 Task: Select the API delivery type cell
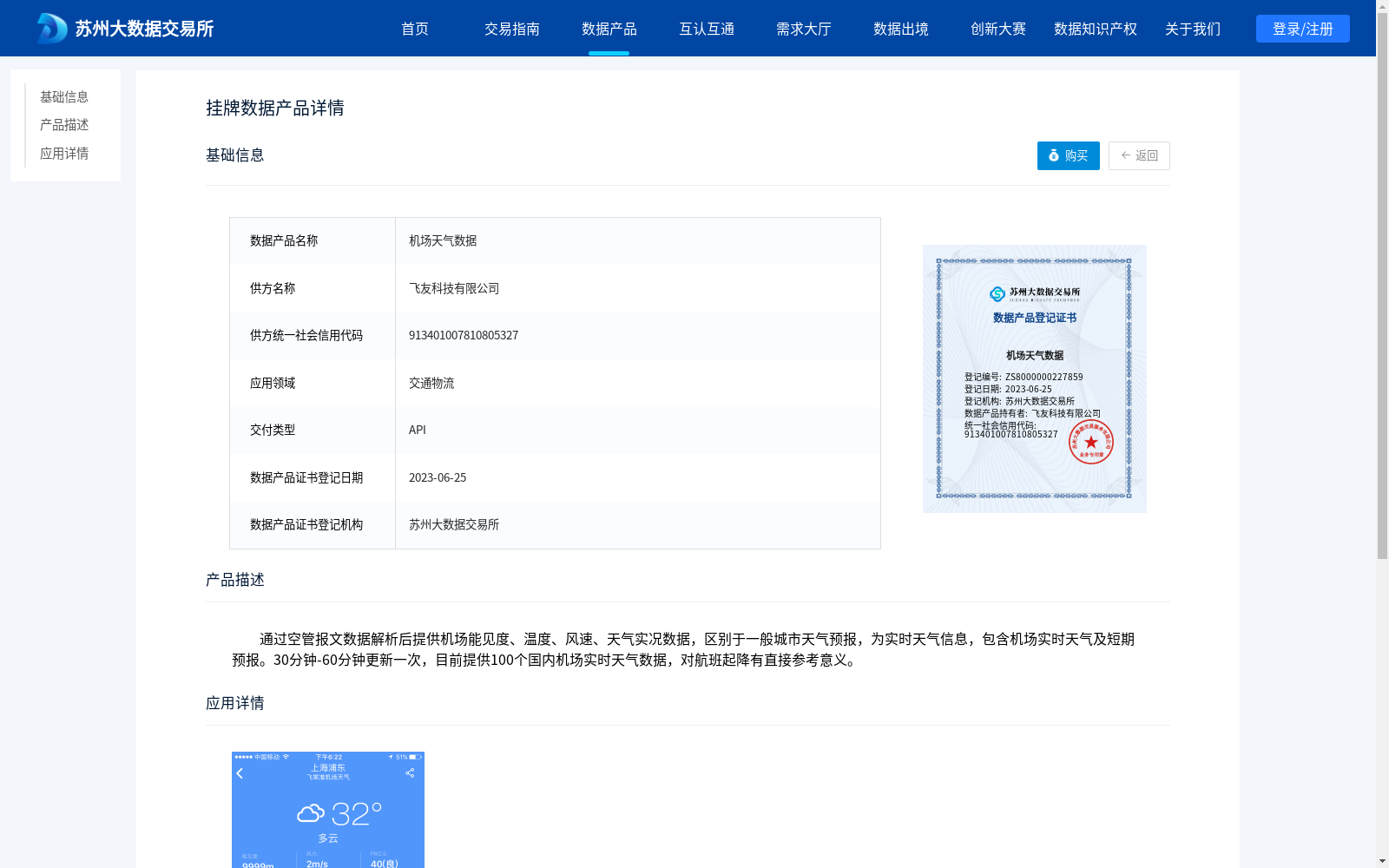click(638, 431)
